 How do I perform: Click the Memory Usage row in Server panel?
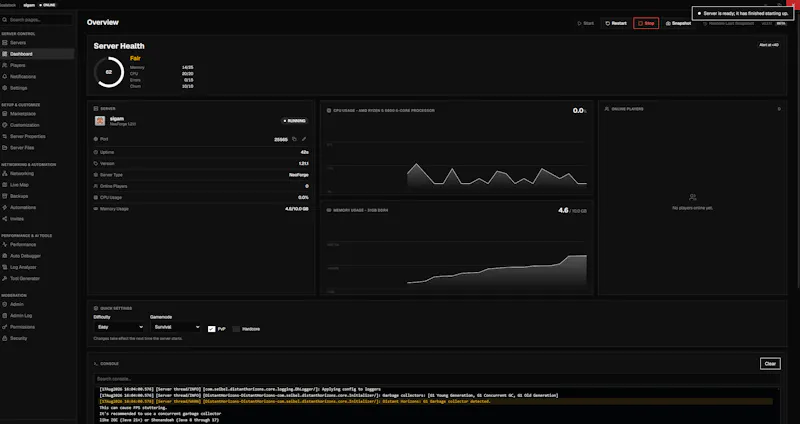point(202,209)
